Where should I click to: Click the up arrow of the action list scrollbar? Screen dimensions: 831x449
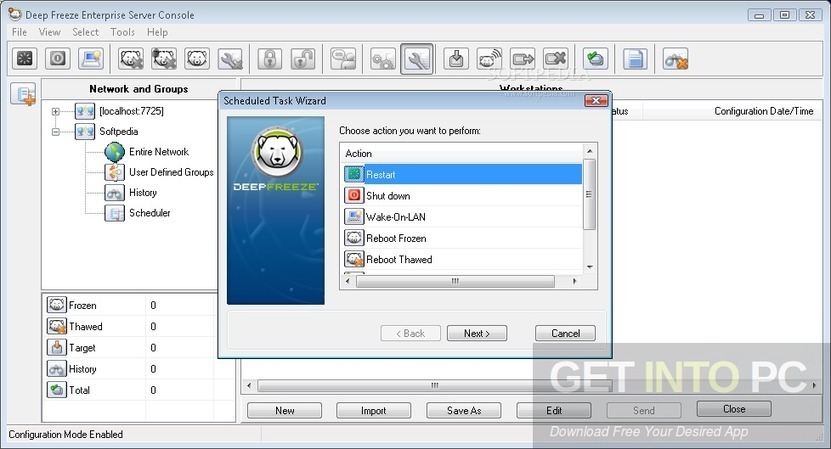pyautogui.click(x=589, y=152)
